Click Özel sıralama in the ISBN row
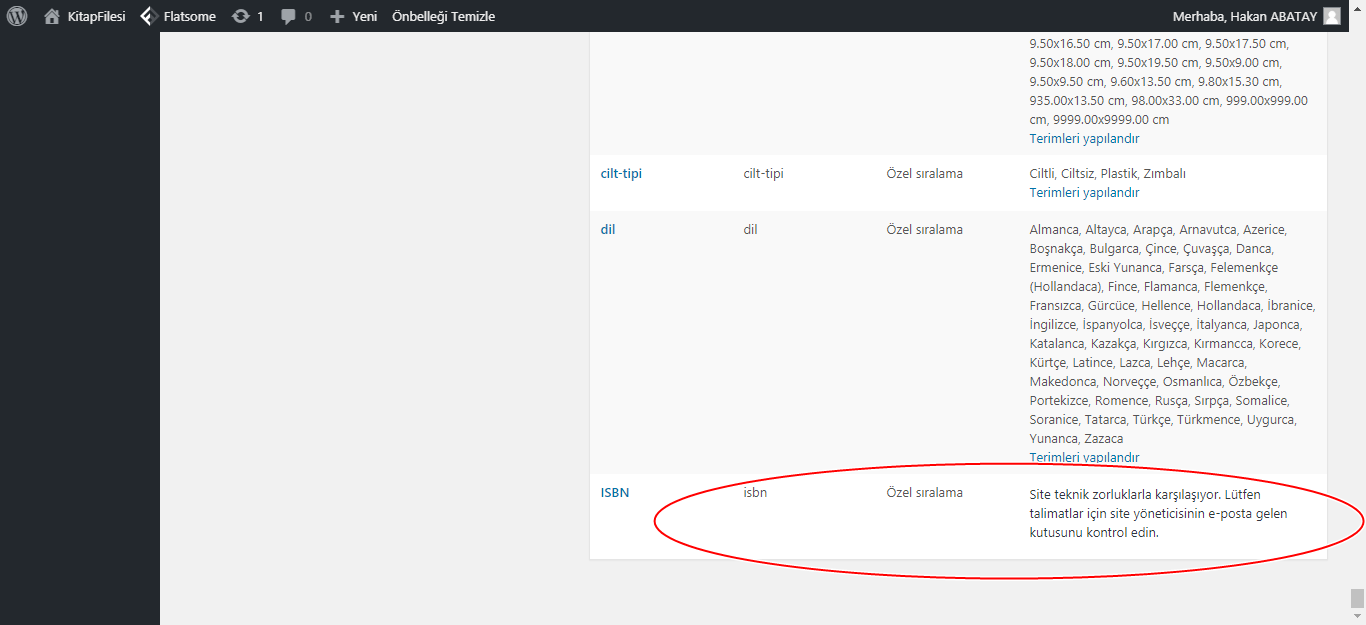The width and height of the screenshot is (1366, 625). pyautogui.click(x=924, y=492)
